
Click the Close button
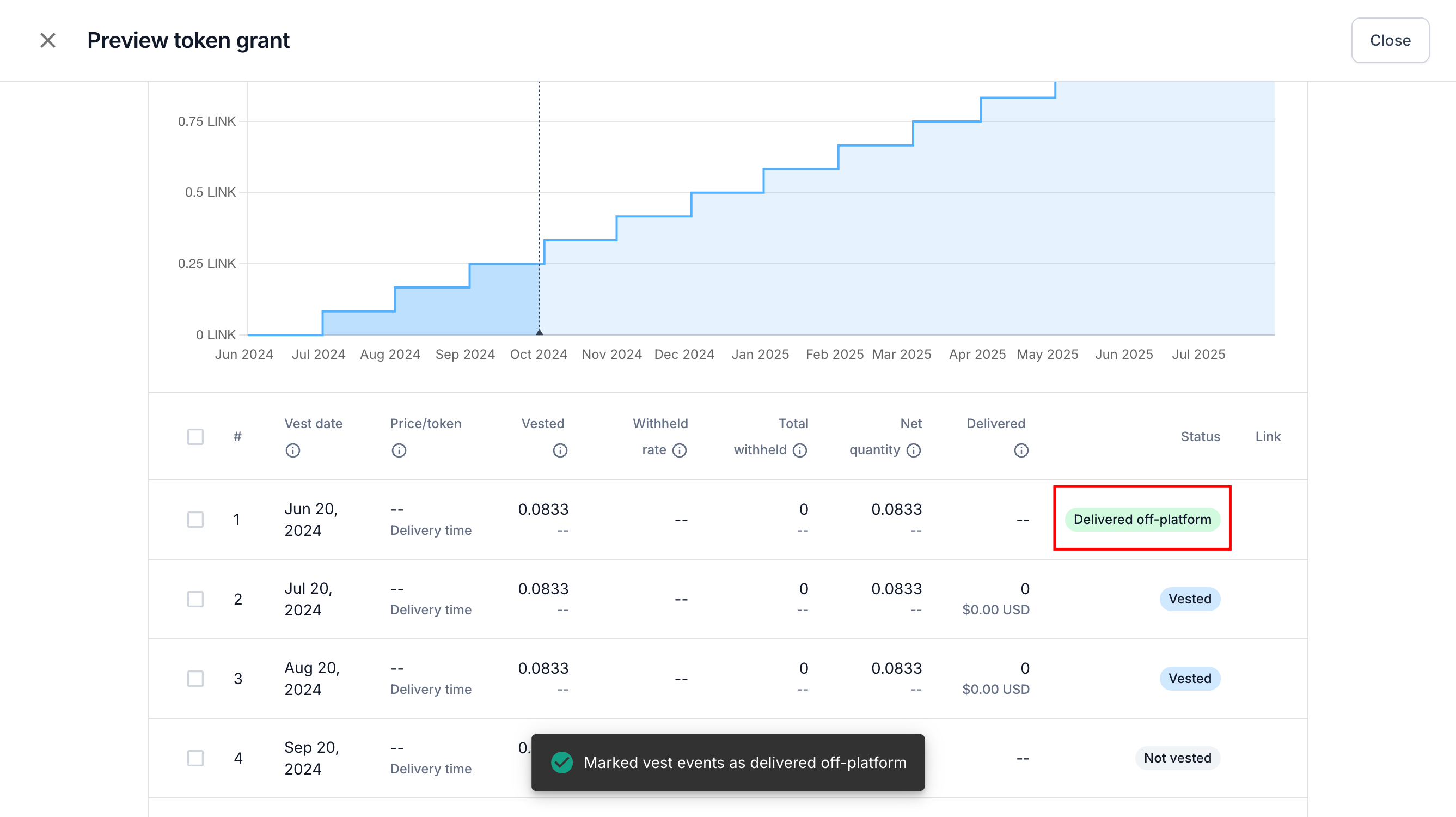[x=1390, y=40]
